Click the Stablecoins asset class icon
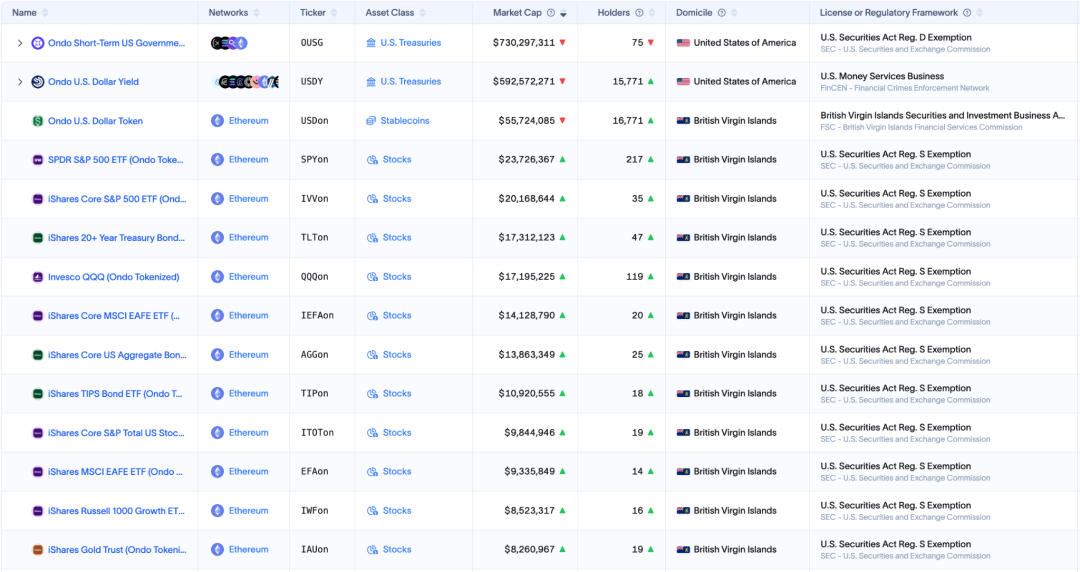Screen dimensions: 1080x572 tap(371, 121)
